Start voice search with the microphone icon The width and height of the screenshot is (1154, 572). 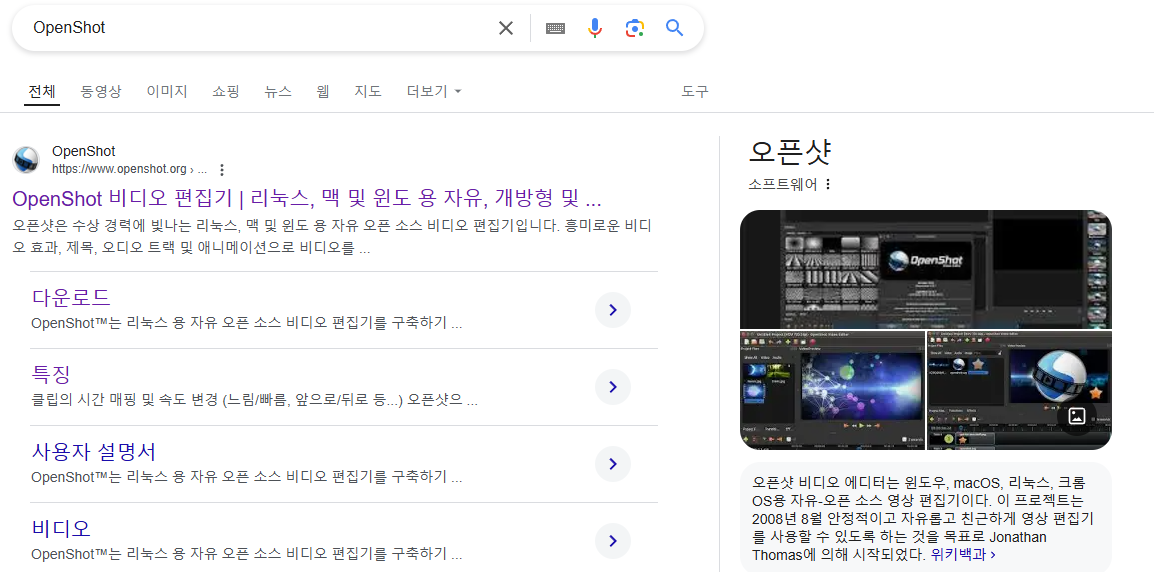click(595, 28)
